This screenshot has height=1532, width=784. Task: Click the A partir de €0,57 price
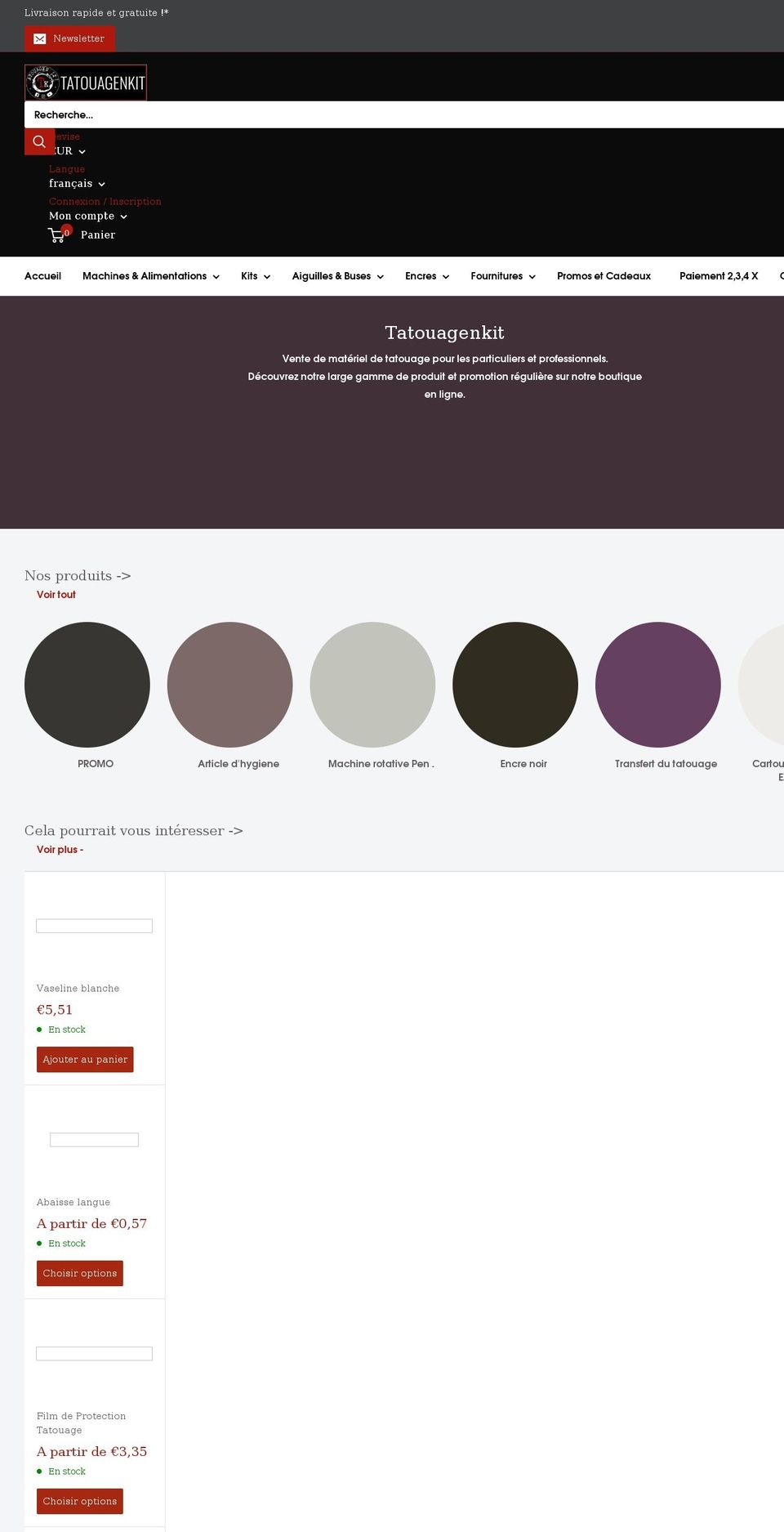91,1224
